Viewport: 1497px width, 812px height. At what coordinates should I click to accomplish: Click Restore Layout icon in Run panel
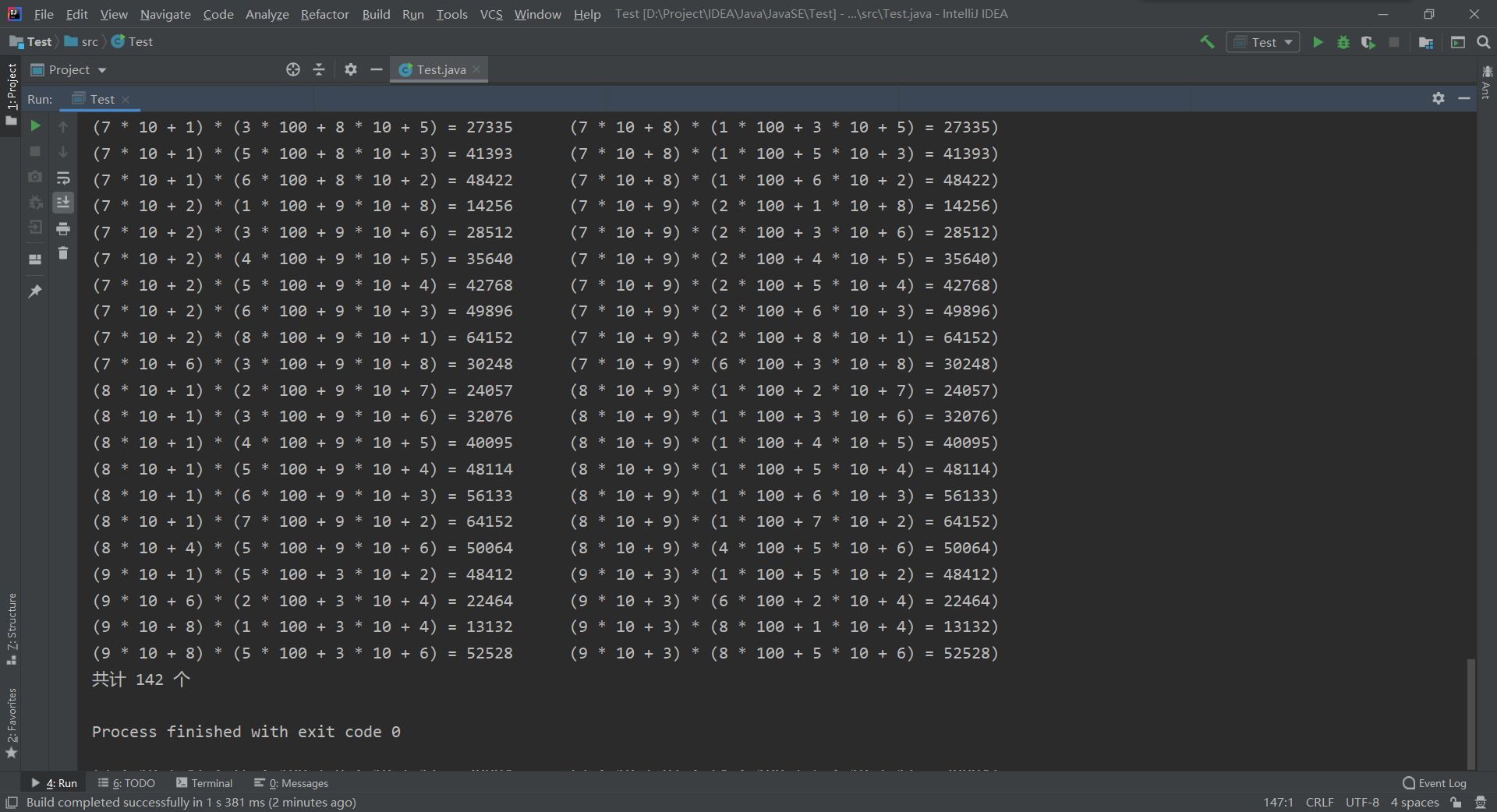tap(35, 259)
